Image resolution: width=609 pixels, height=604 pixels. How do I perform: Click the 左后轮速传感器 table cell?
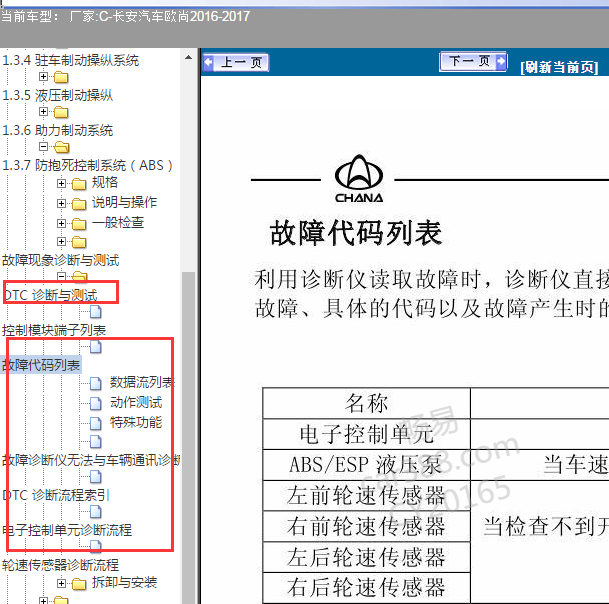tap(366, 557)
